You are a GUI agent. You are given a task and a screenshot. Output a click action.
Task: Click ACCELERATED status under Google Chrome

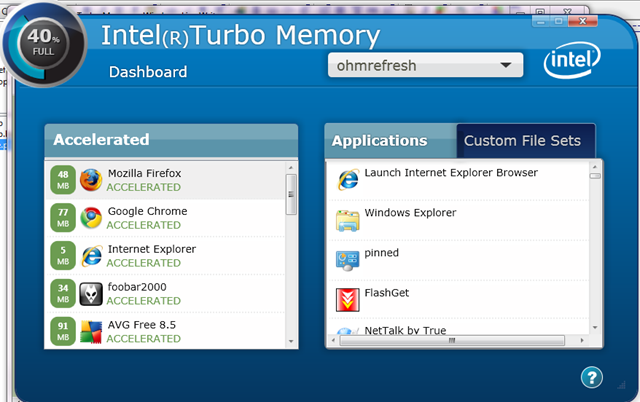(x=144, y=225)
